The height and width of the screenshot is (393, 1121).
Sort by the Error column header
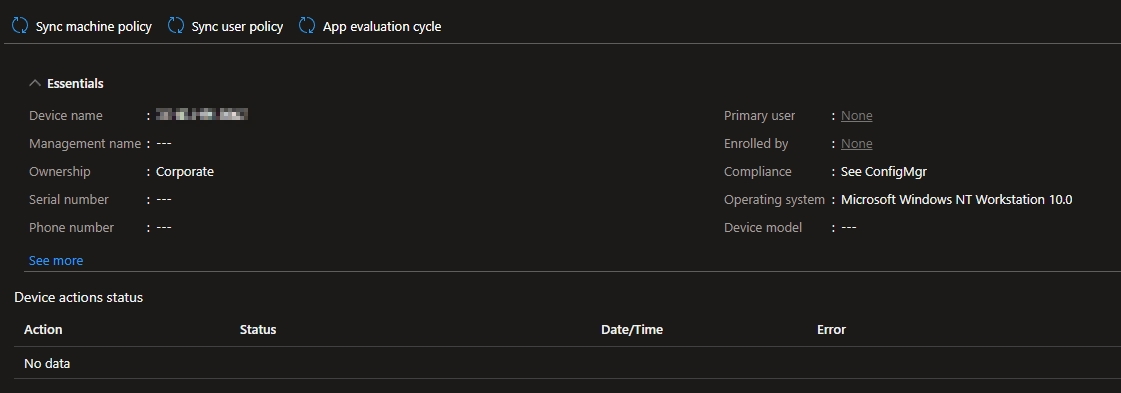click(831, 329)
